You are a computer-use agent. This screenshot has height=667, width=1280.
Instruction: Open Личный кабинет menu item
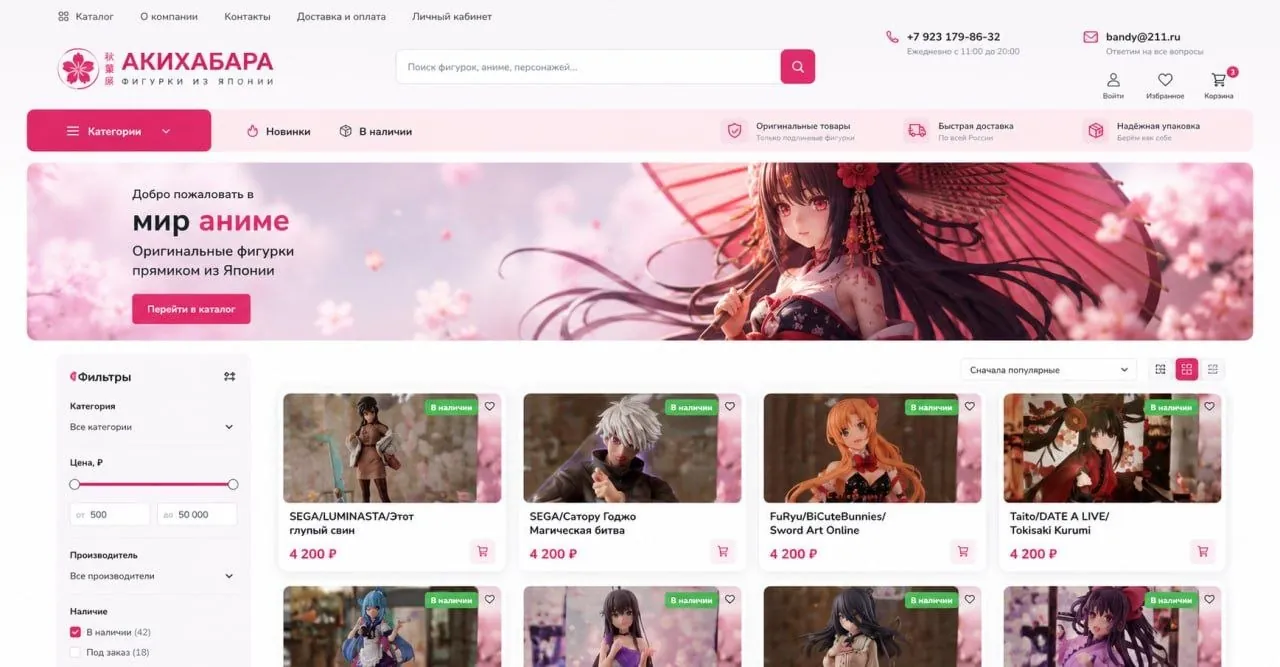[x=452, y=17]
